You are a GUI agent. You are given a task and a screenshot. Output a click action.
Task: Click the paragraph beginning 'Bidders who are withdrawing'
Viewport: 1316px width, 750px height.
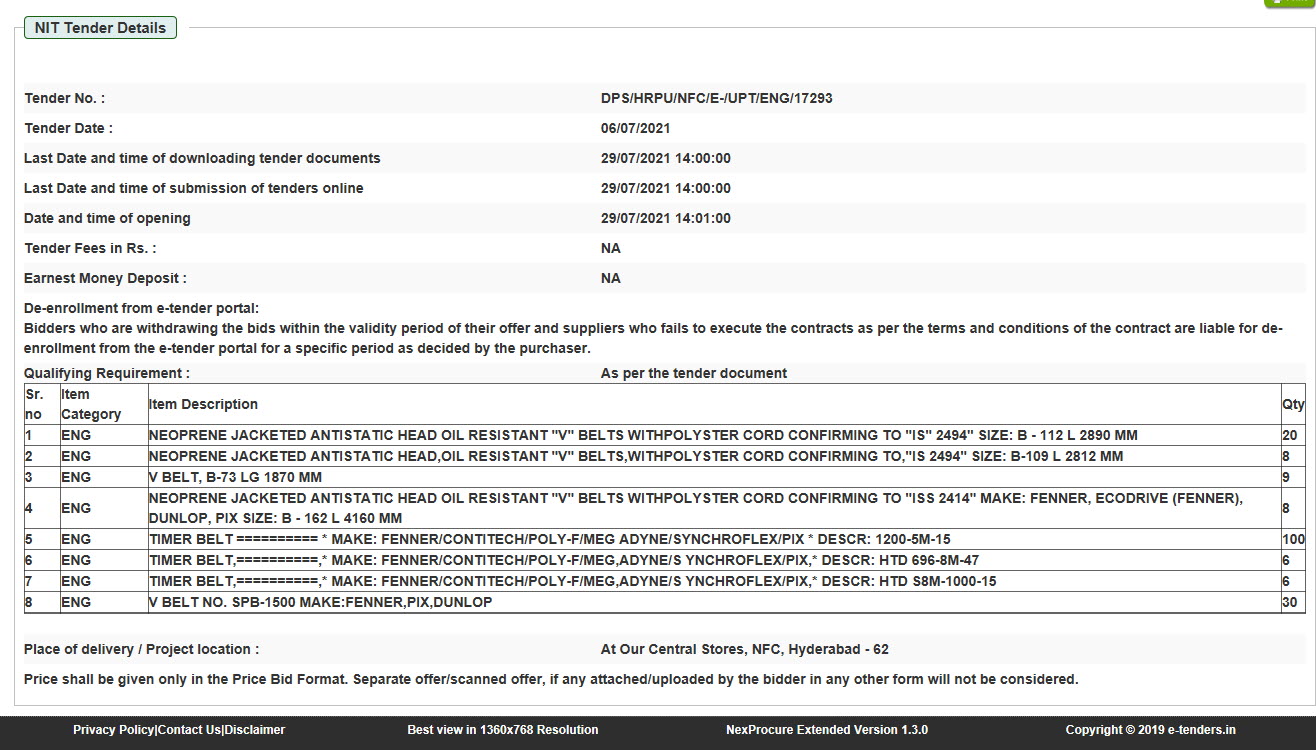pos(654,338)
